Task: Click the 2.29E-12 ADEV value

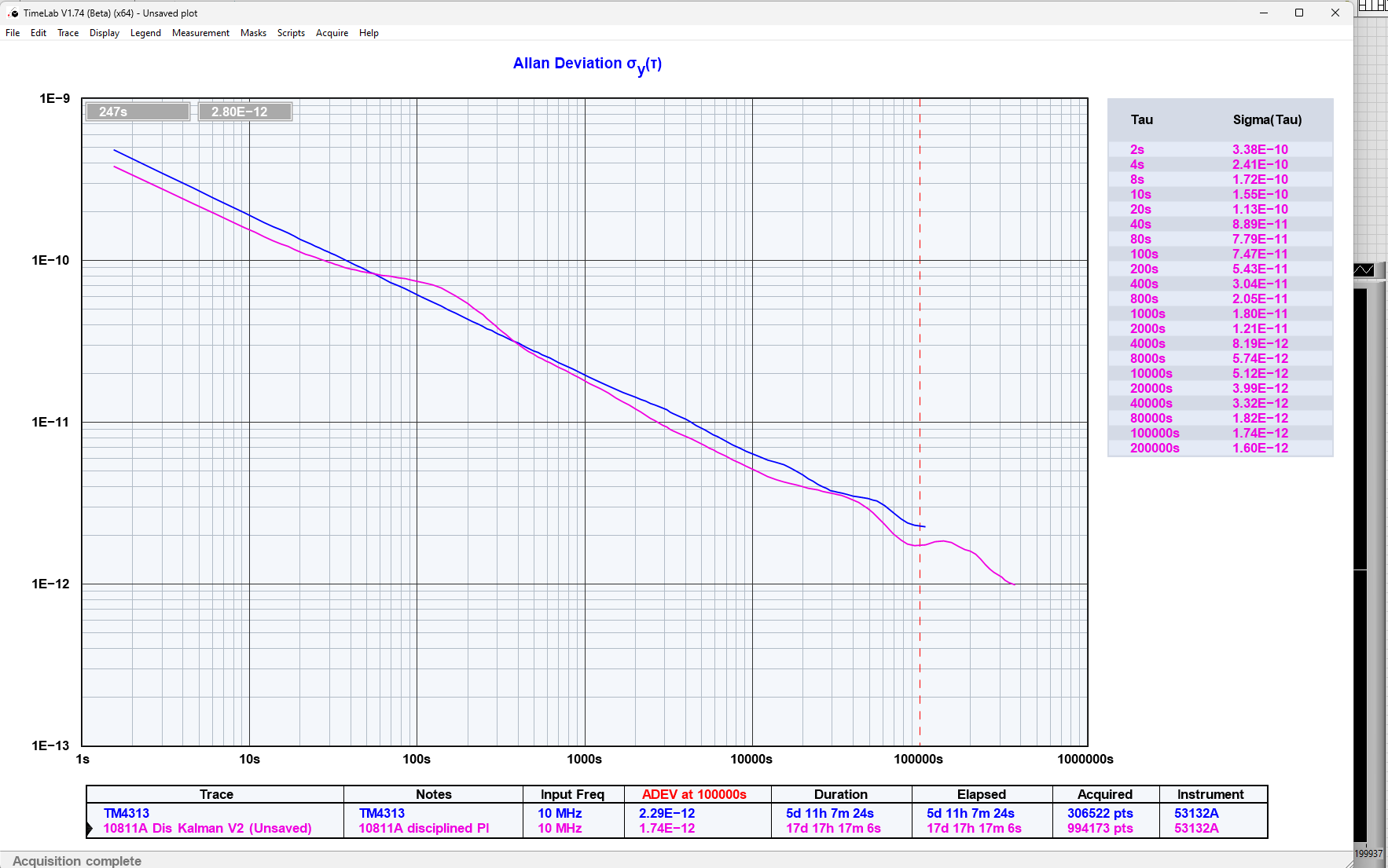Action: click(x=666, y=813)
